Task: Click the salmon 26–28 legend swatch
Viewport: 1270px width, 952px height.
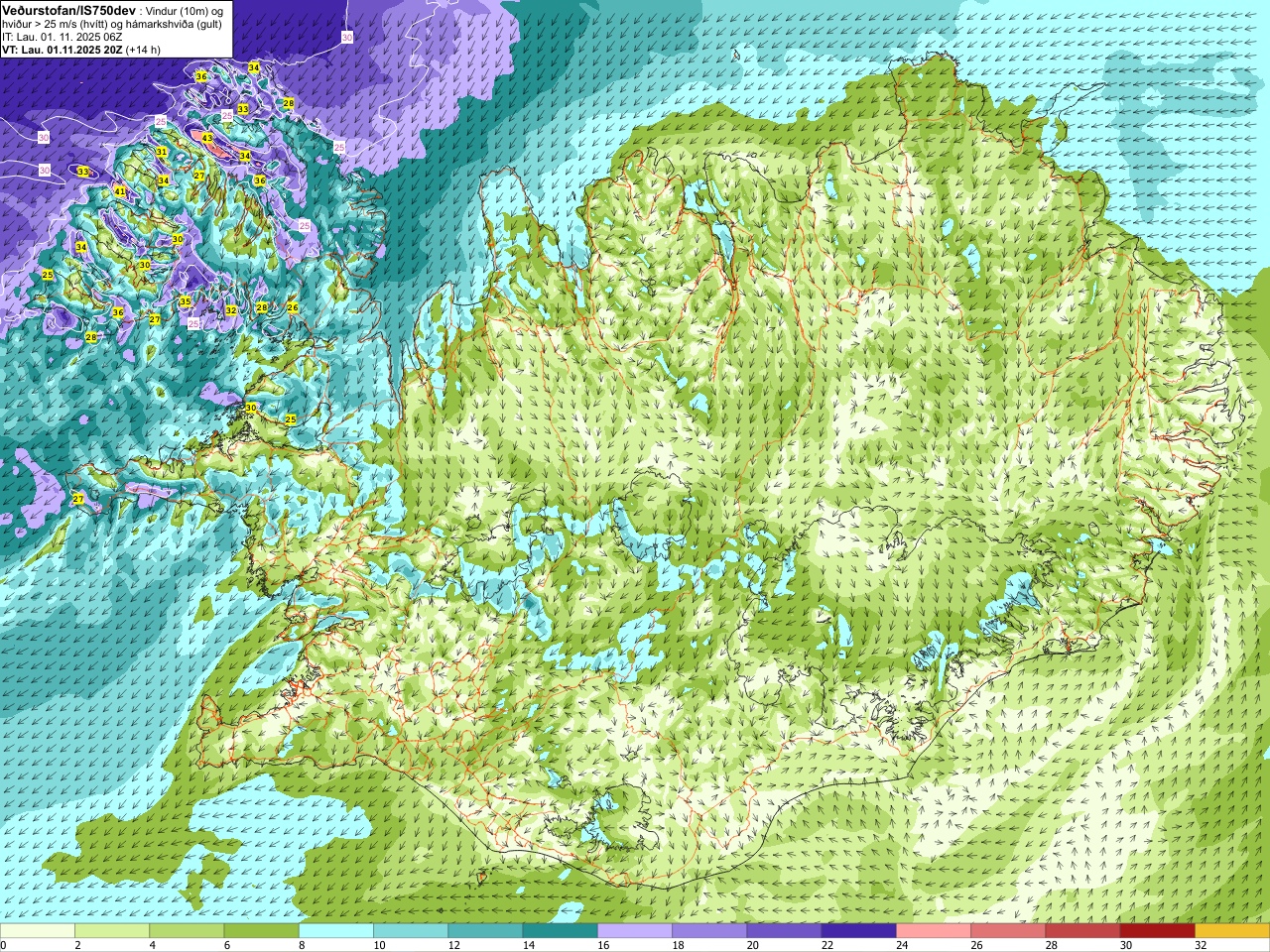Action: coord(1008,931)
